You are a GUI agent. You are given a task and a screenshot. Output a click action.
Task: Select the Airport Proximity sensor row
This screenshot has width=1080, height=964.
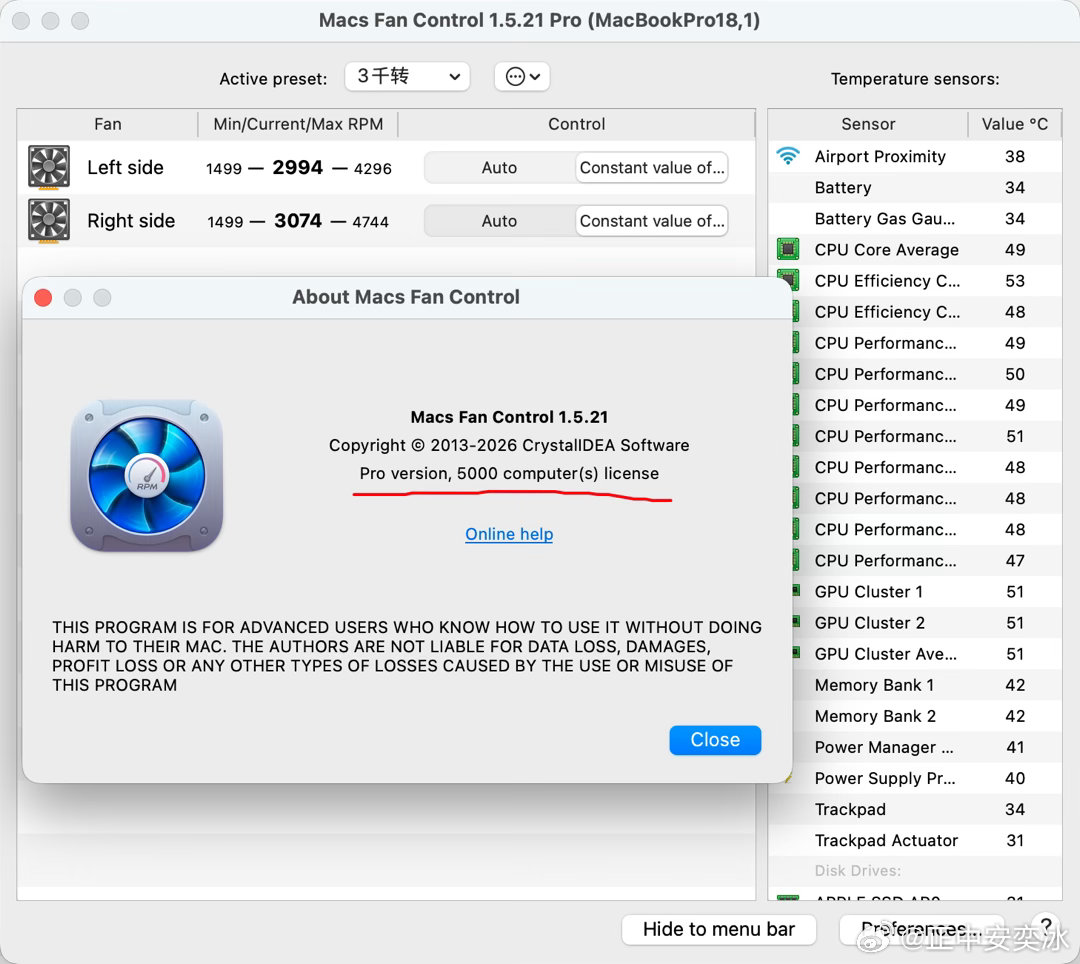coord(915,156)
